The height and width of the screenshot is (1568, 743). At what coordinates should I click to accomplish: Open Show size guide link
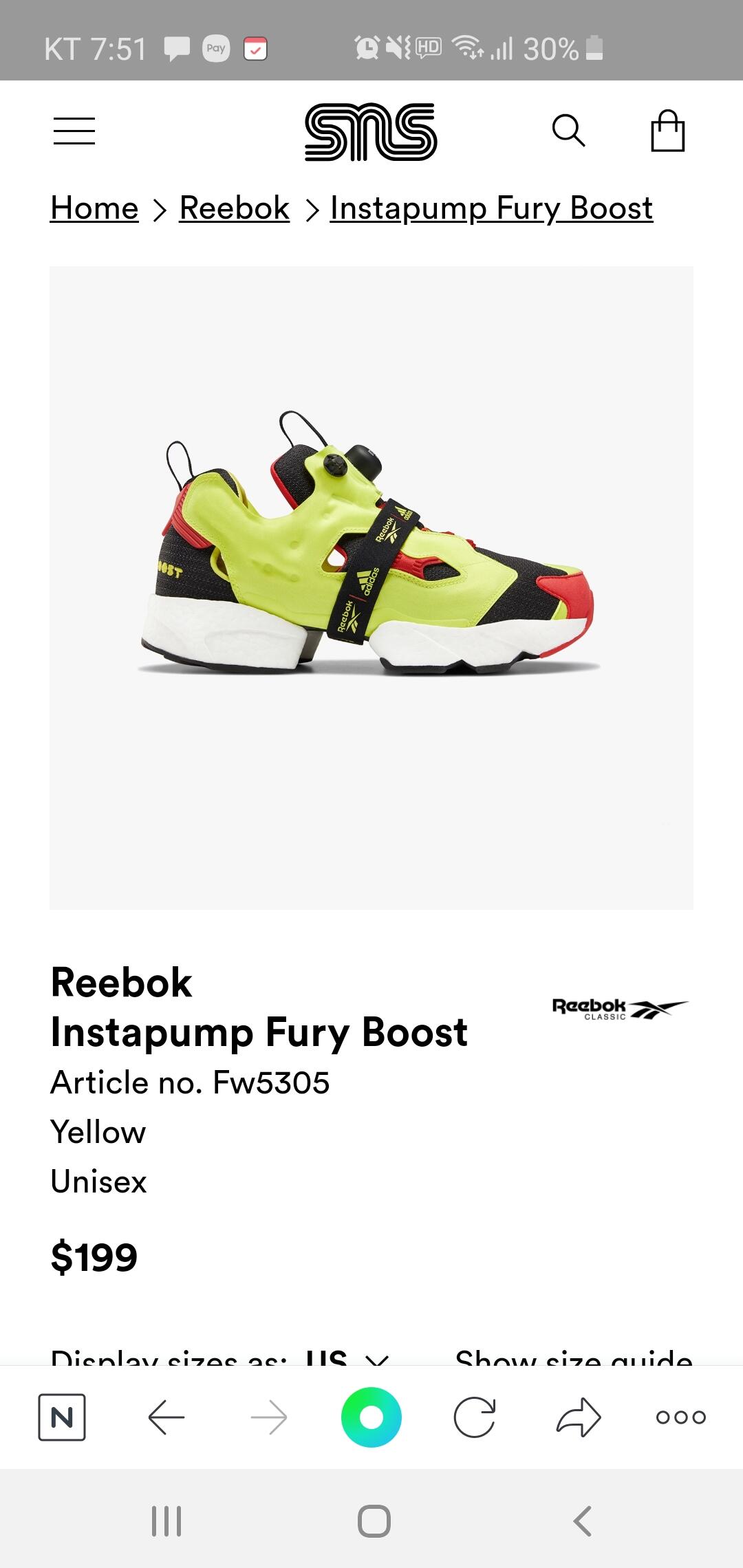[x=574, y=1358]
